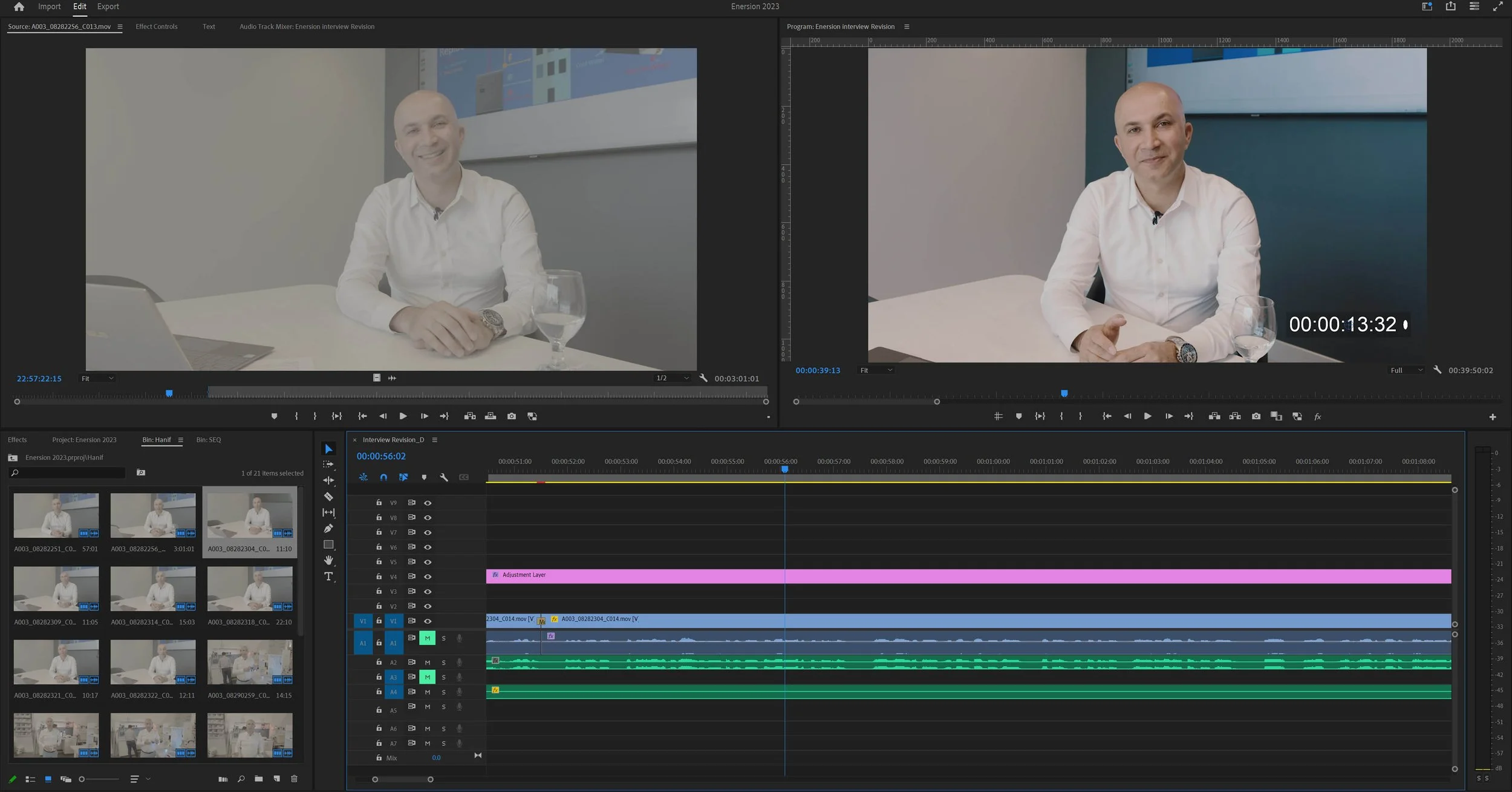The width and height of the screenshot is (1512, 792).
Task: Select the Pen tool
Action: point(328,528)
